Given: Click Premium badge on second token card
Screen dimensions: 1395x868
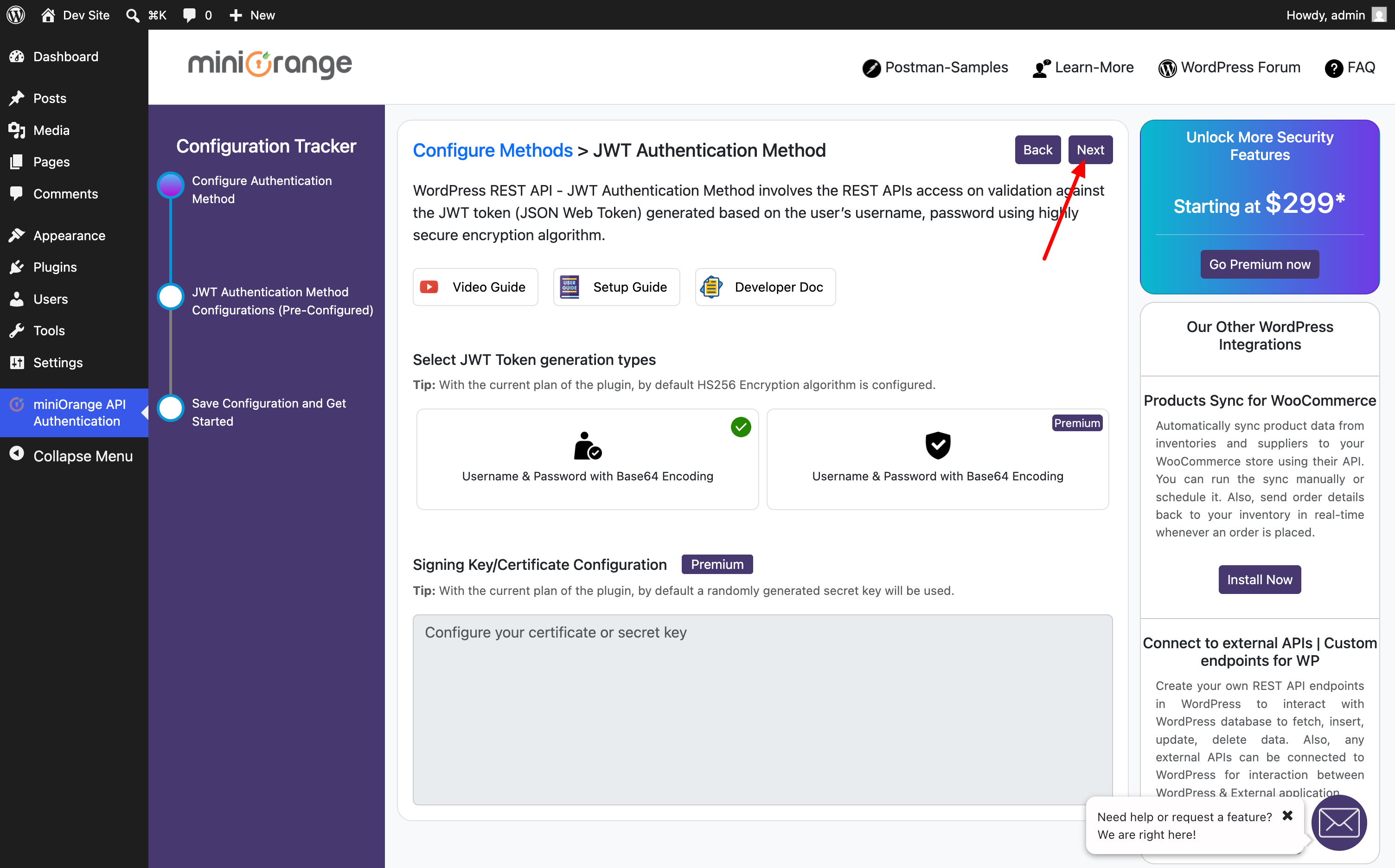Looking at the screenshot, I should coord(1077,423).
